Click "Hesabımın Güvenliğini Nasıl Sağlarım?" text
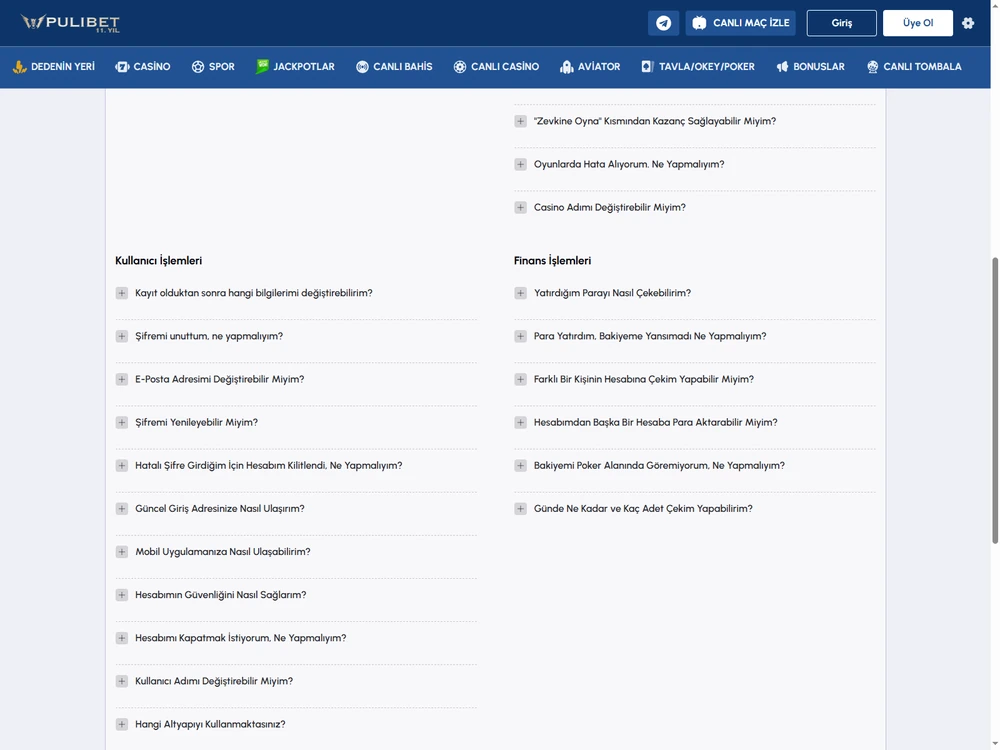 point(221,595)
